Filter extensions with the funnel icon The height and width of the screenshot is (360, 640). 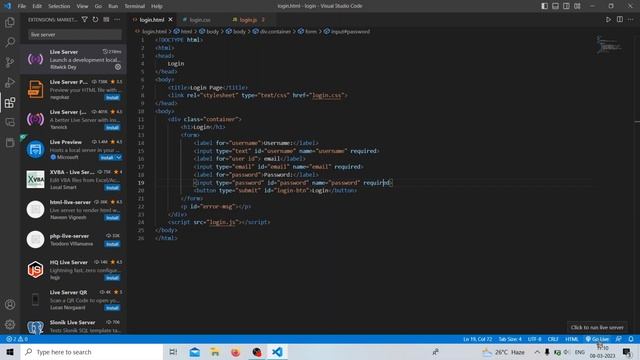[84, 19]
